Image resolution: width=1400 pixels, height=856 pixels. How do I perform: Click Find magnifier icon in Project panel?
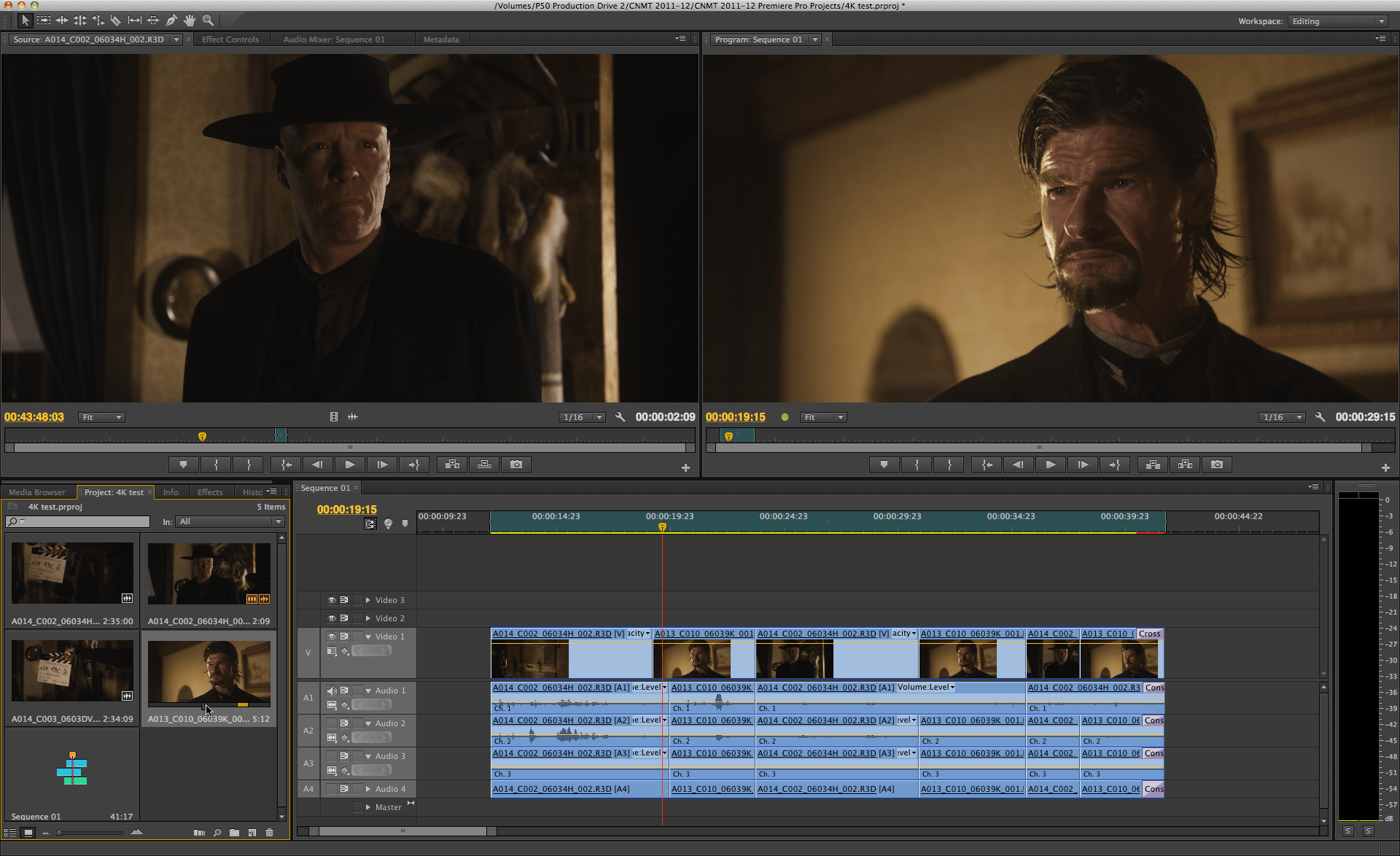217,832
